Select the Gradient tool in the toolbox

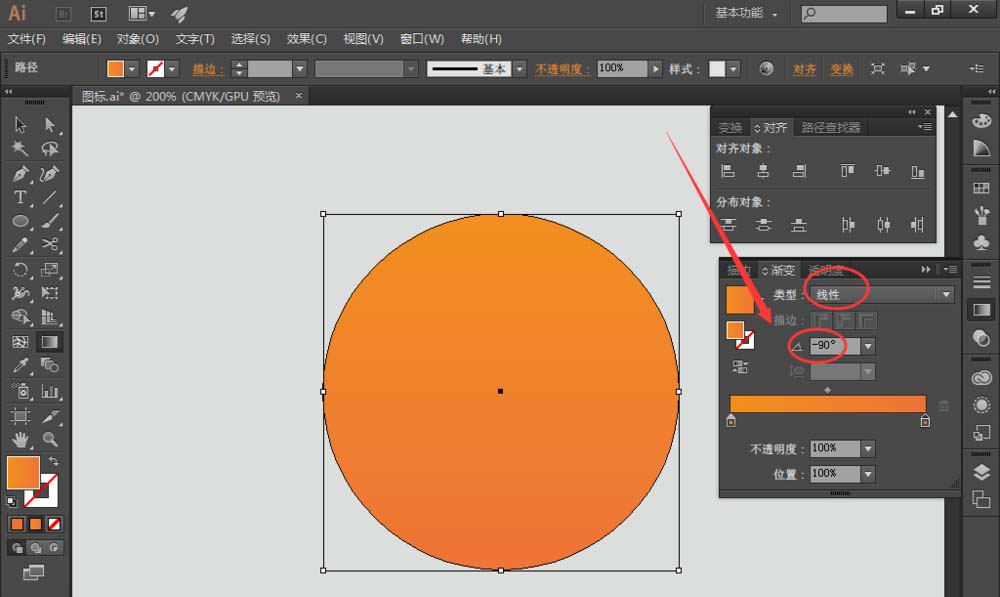point(49,342)
